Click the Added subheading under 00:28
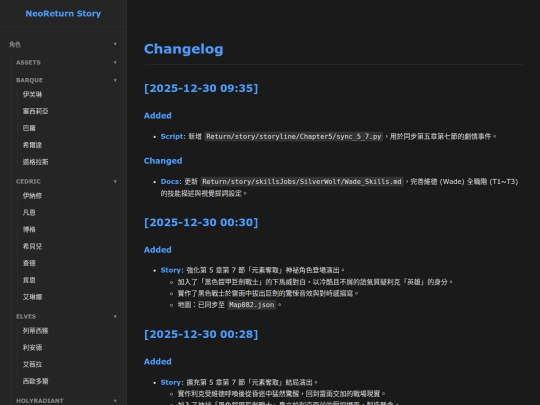Image resolution: width=540 pixels, height=405 pixels. pyautogui.click(x=158, y=362)
